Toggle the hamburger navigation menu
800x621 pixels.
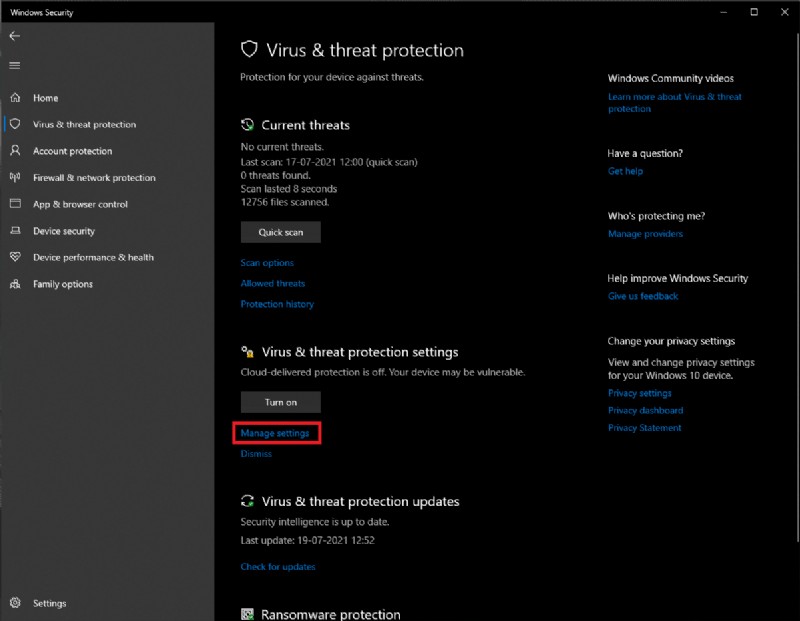(x=15, y=65)
